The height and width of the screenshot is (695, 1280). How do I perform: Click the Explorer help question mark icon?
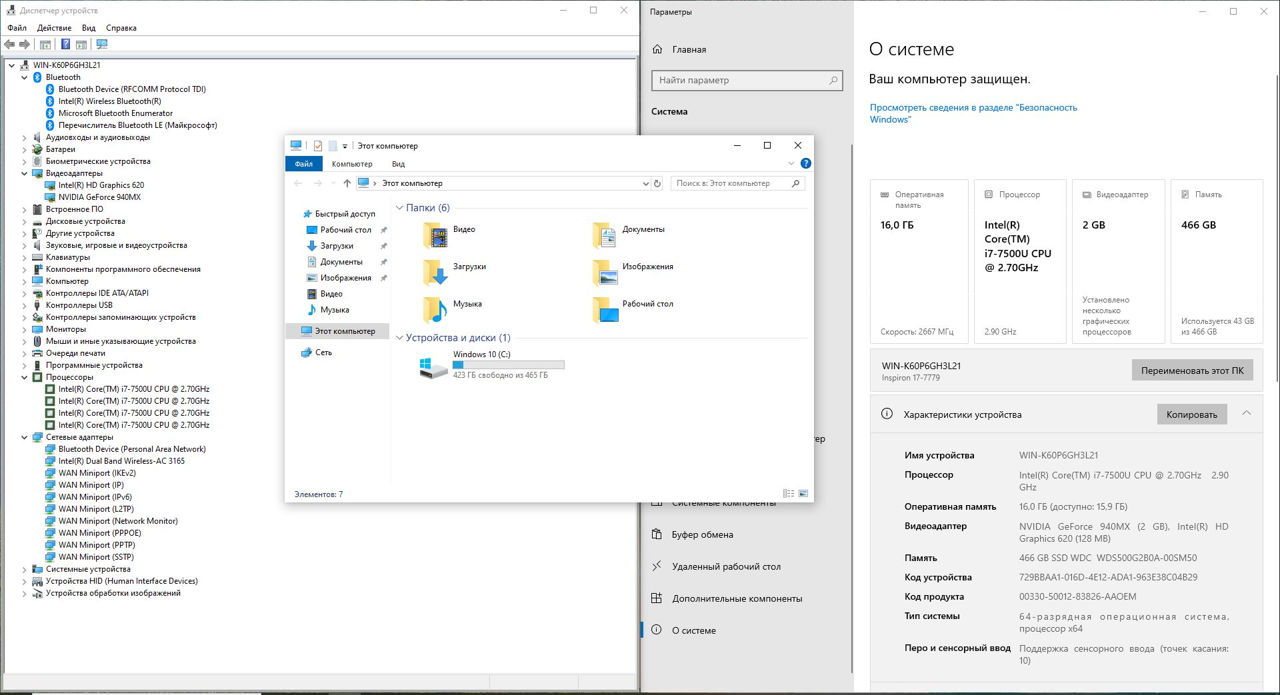(x=805, y=164)
